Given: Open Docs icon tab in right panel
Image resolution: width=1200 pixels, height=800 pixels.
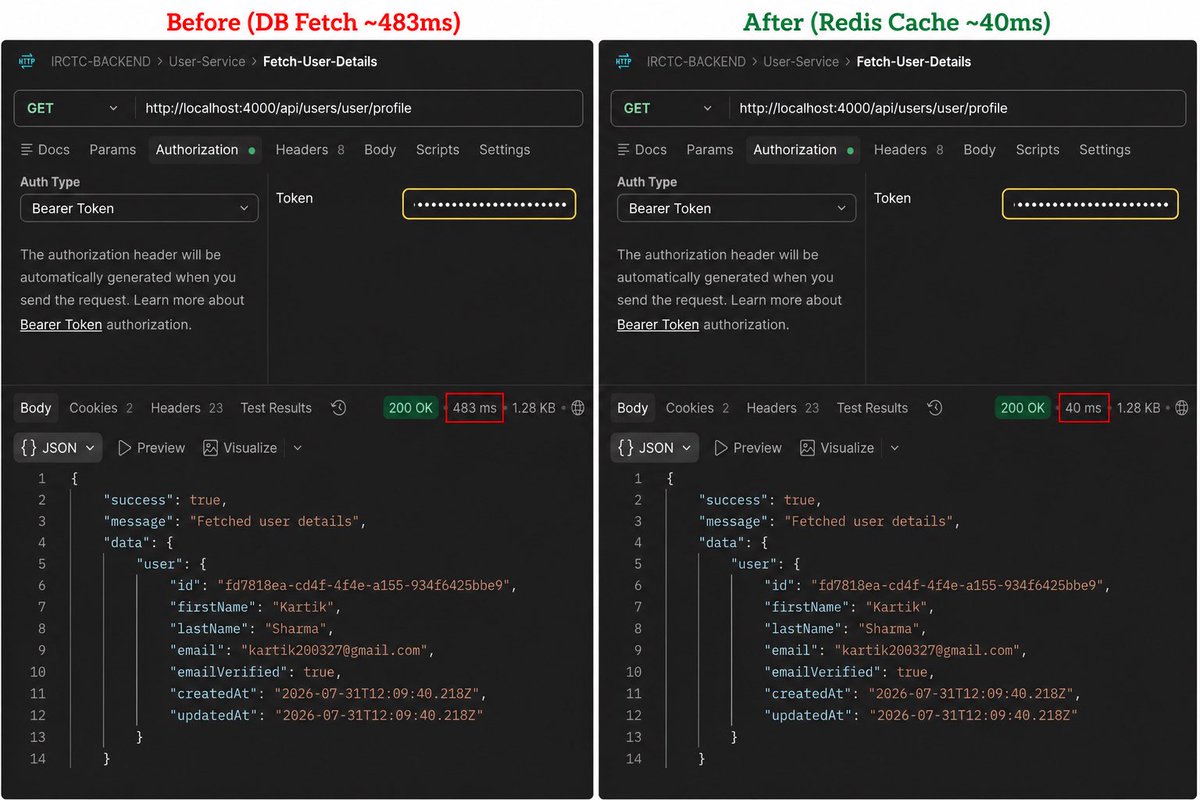Looking at the screenshot, I should click(642, 150).
